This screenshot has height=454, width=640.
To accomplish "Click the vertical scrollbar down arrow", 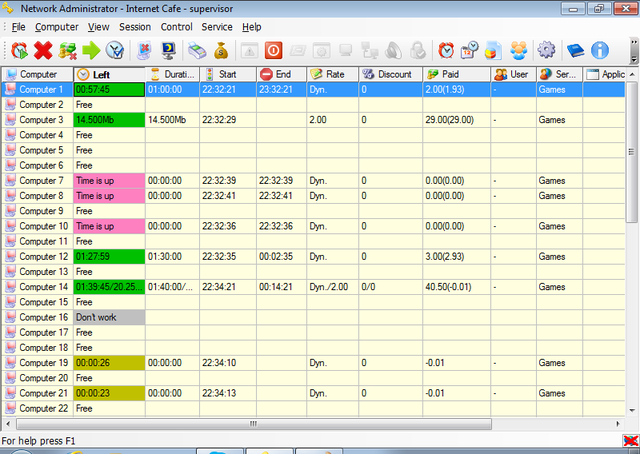I will click(x=632, y=410).
